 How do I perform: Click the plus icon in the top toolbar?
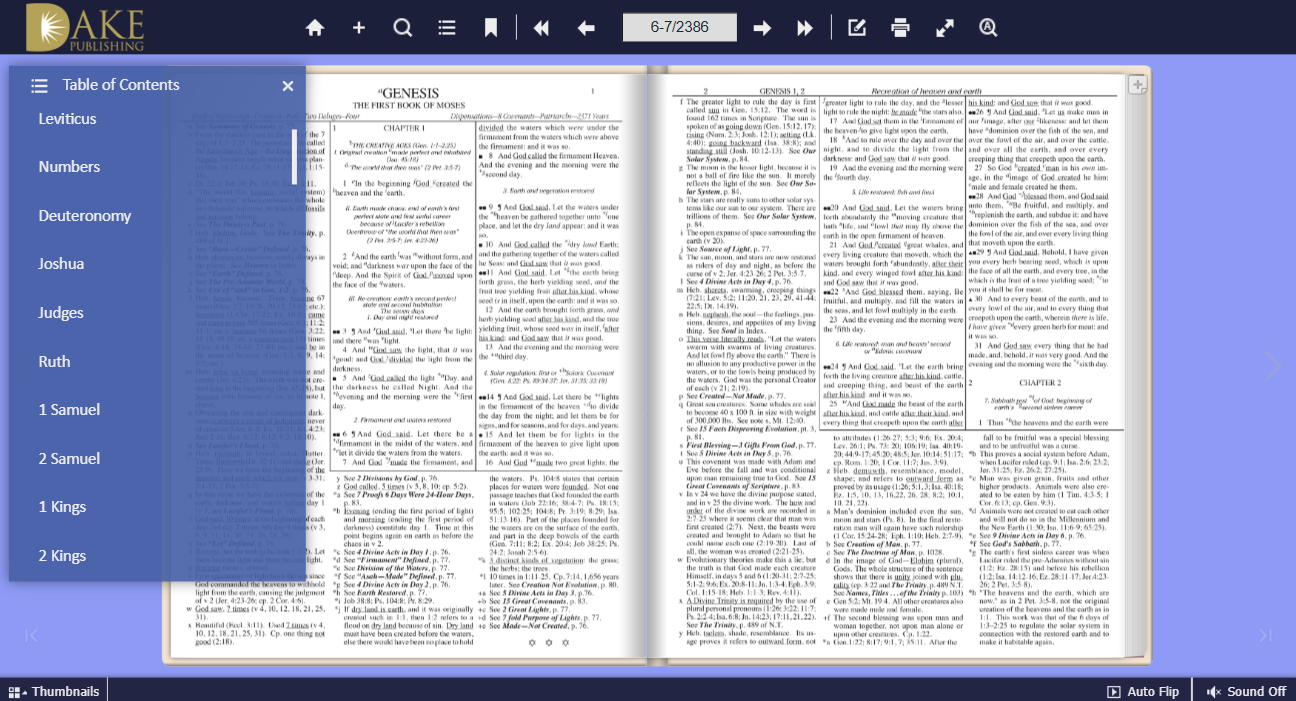click(x=359, y=28)
